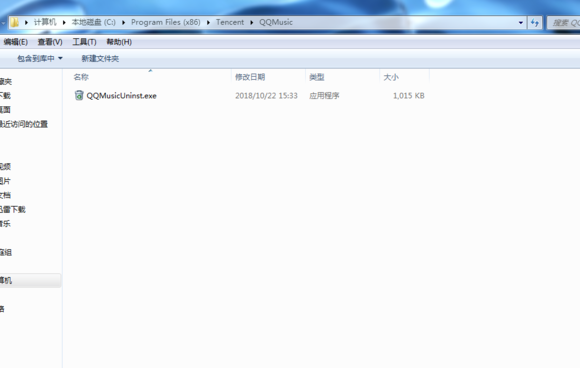Viewport: 580px width, 368px height.
Task: Expand the arrow after Tencent breadcrumb
Action: point(252,23)
